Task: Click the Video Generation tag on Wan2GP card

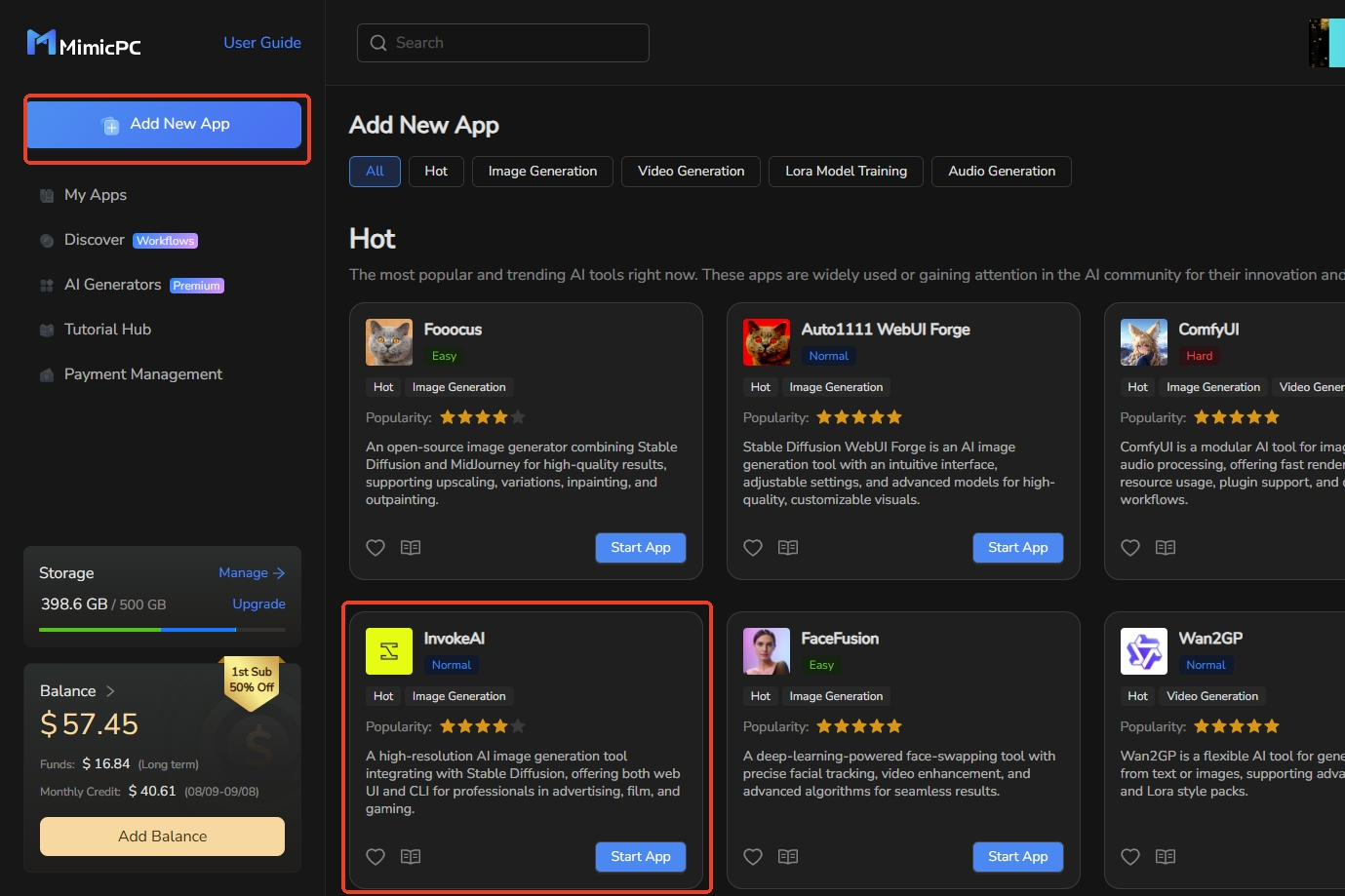Action: 1212,696
